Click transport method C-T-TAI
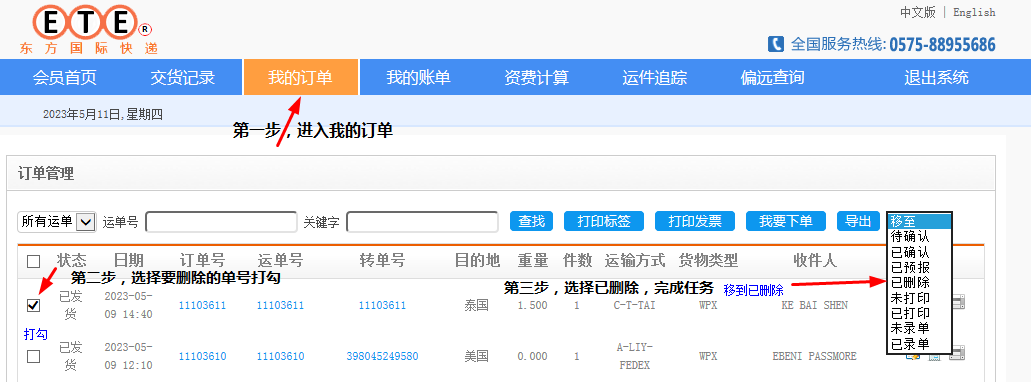This screenshot has height=382, width=1031. [x=635, y=305]
